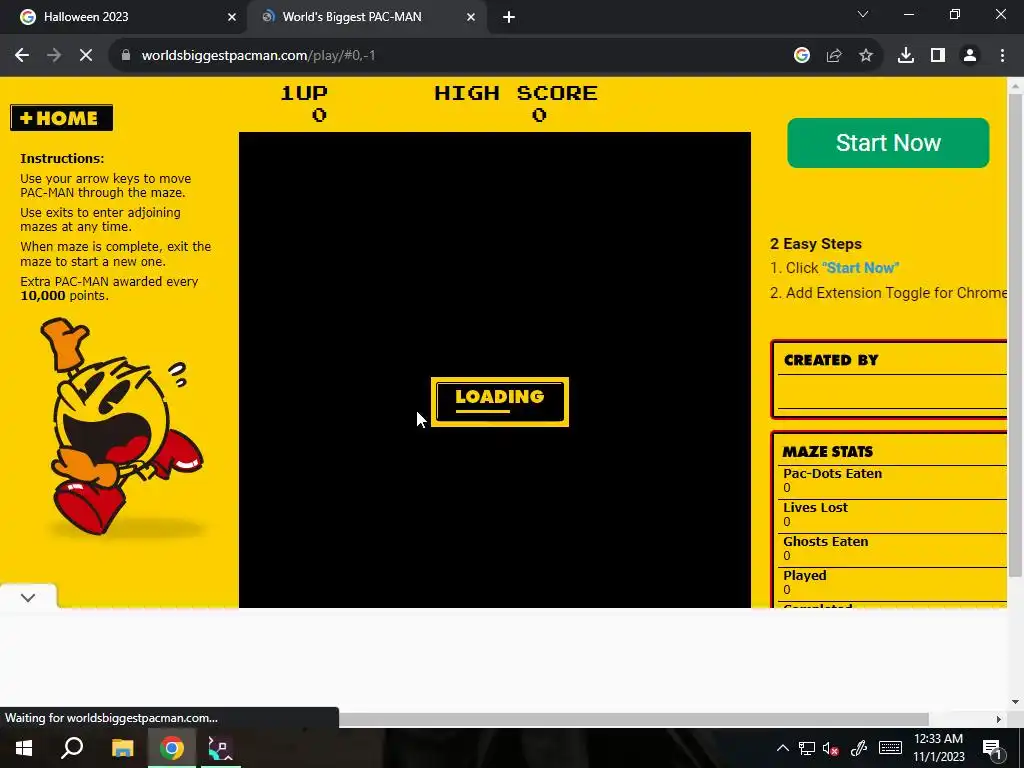Follow the "Start Now" link in 2 Easy Steps
The height and width of the screenshot is (768, 1024).
861,268
